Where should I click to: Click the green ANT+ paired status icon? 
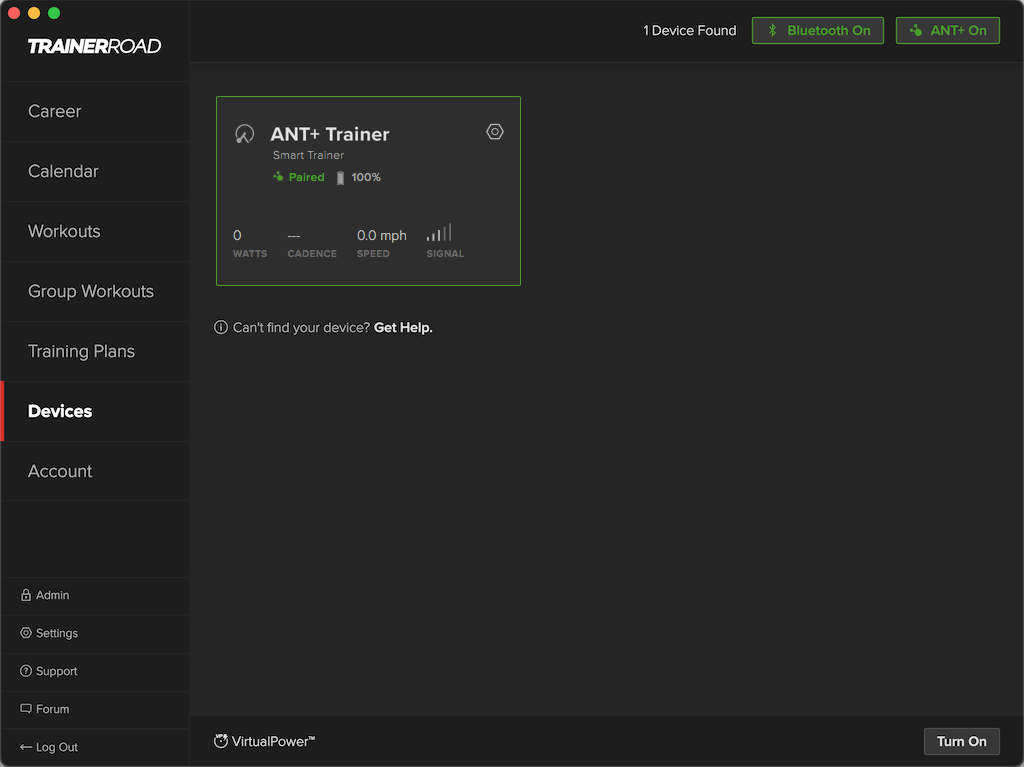pos(278,176)
